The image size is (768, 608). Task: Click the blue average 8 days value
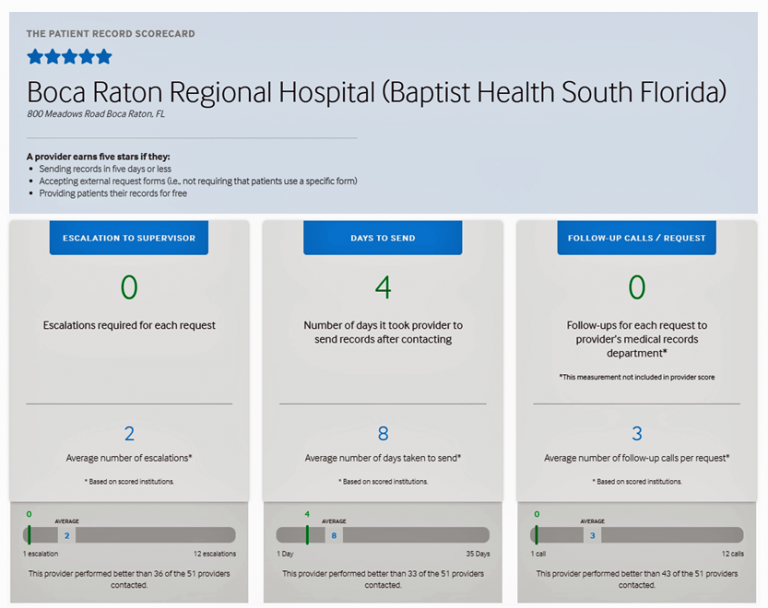pyautogui.click(x=383, y=434)
